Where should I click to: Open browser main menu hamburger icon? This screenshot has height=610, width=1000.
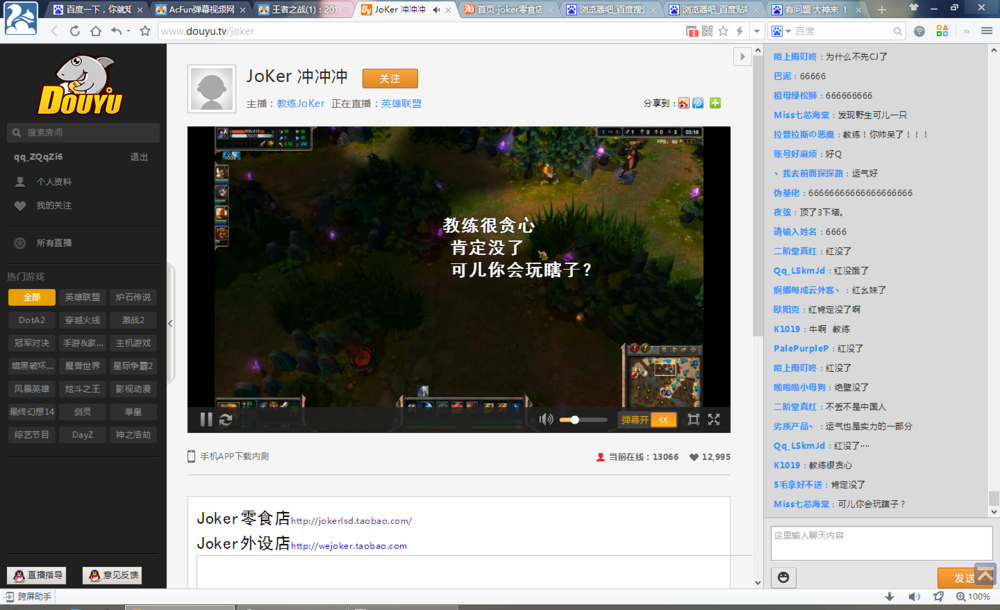tap(986, 31)
